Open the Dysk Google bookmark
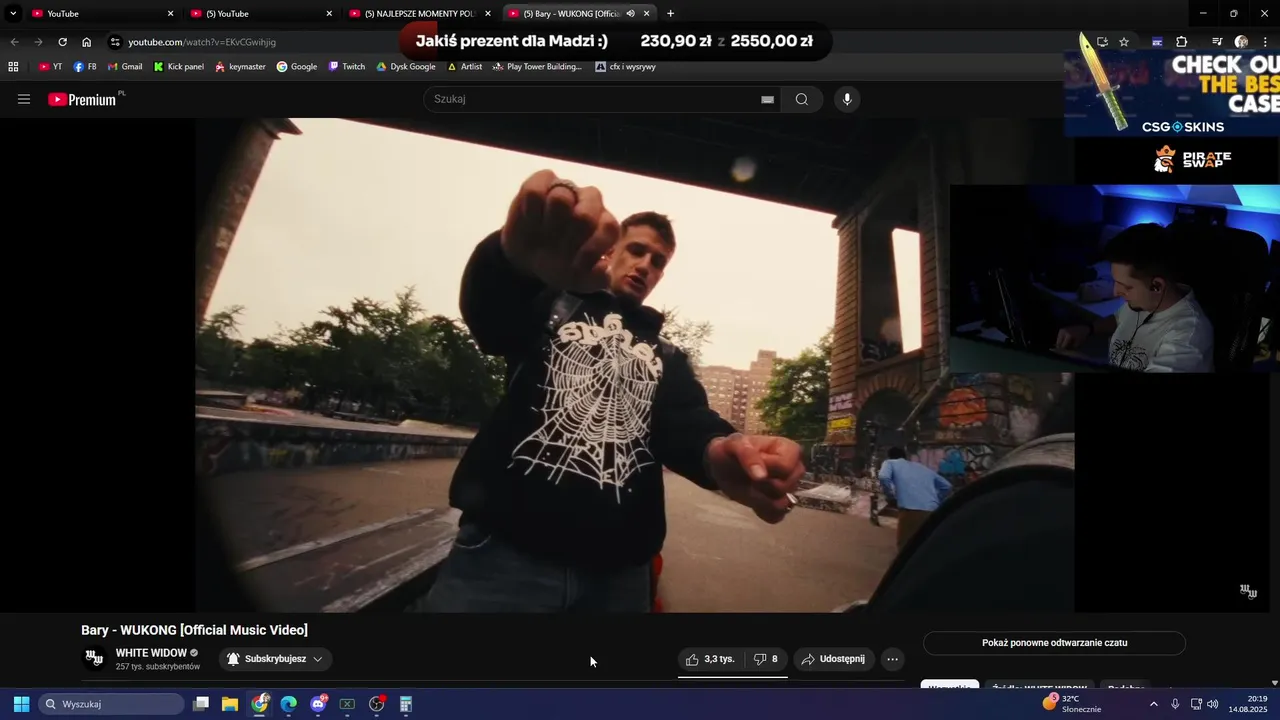The image size is (1280, 720). pos(406,67)
